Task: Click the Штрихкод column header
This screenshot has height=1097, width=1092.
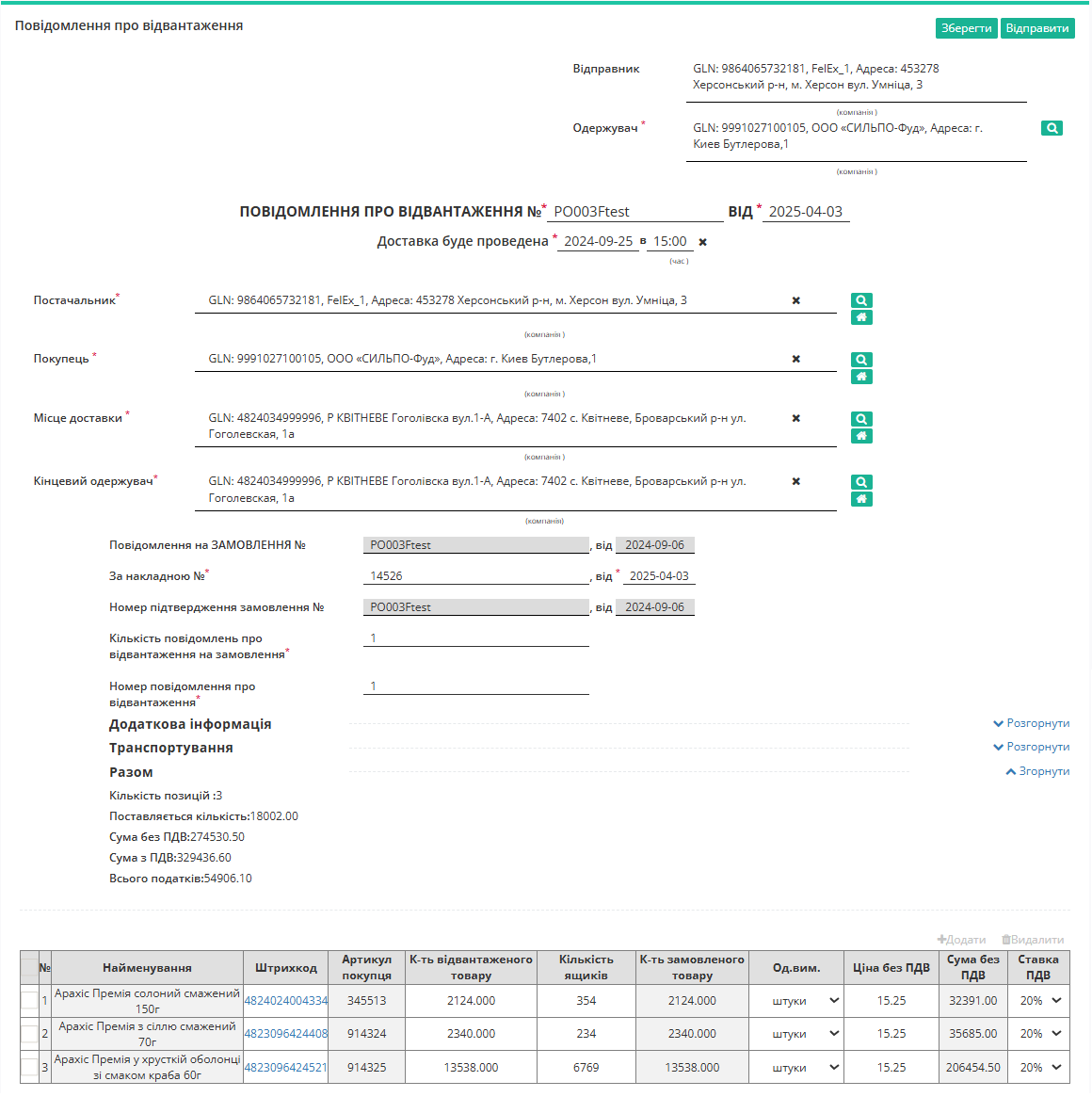Action: [286, 968]
